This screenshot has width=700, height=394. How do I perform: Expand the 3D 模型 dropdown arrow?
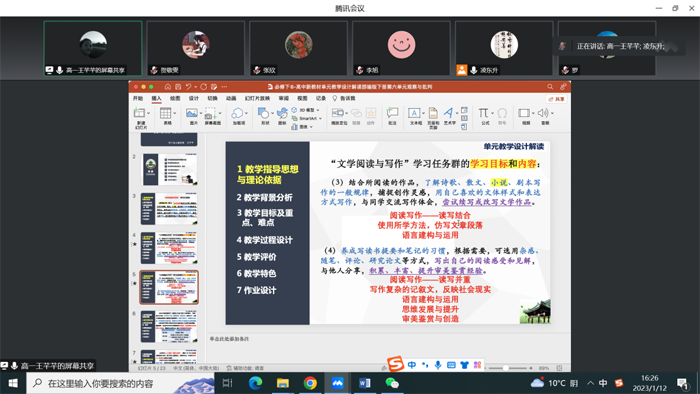pos(318,110)
